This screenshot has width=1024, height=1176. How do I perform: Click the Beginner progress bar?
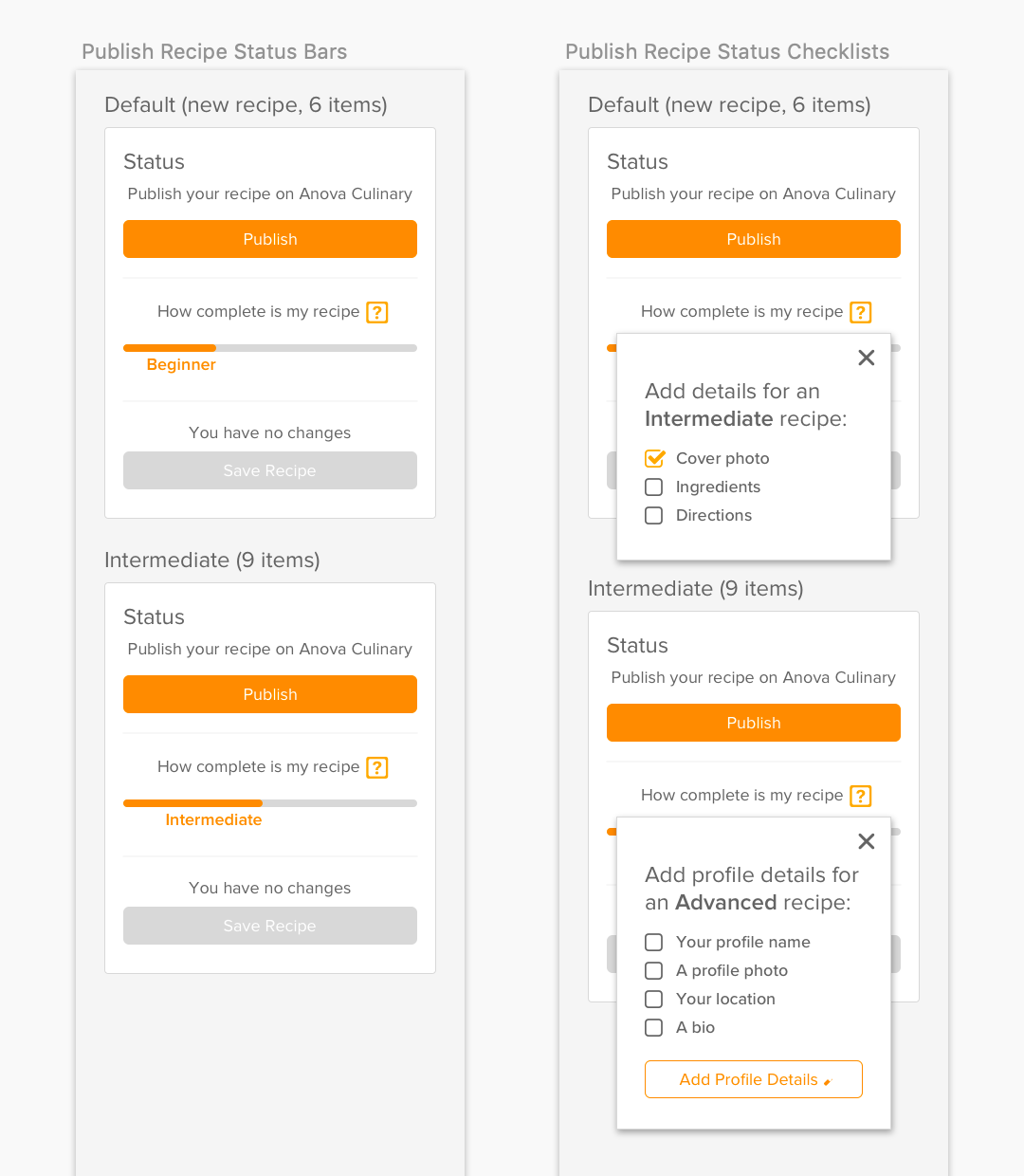[270, 348]
